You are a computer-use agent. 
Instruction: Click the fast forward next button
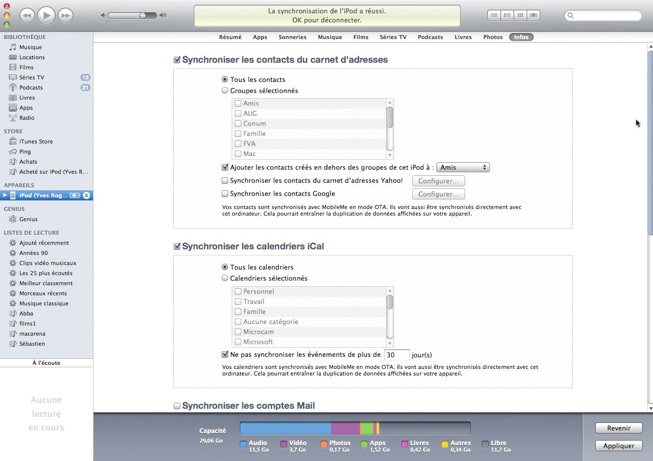coord(65,15)
